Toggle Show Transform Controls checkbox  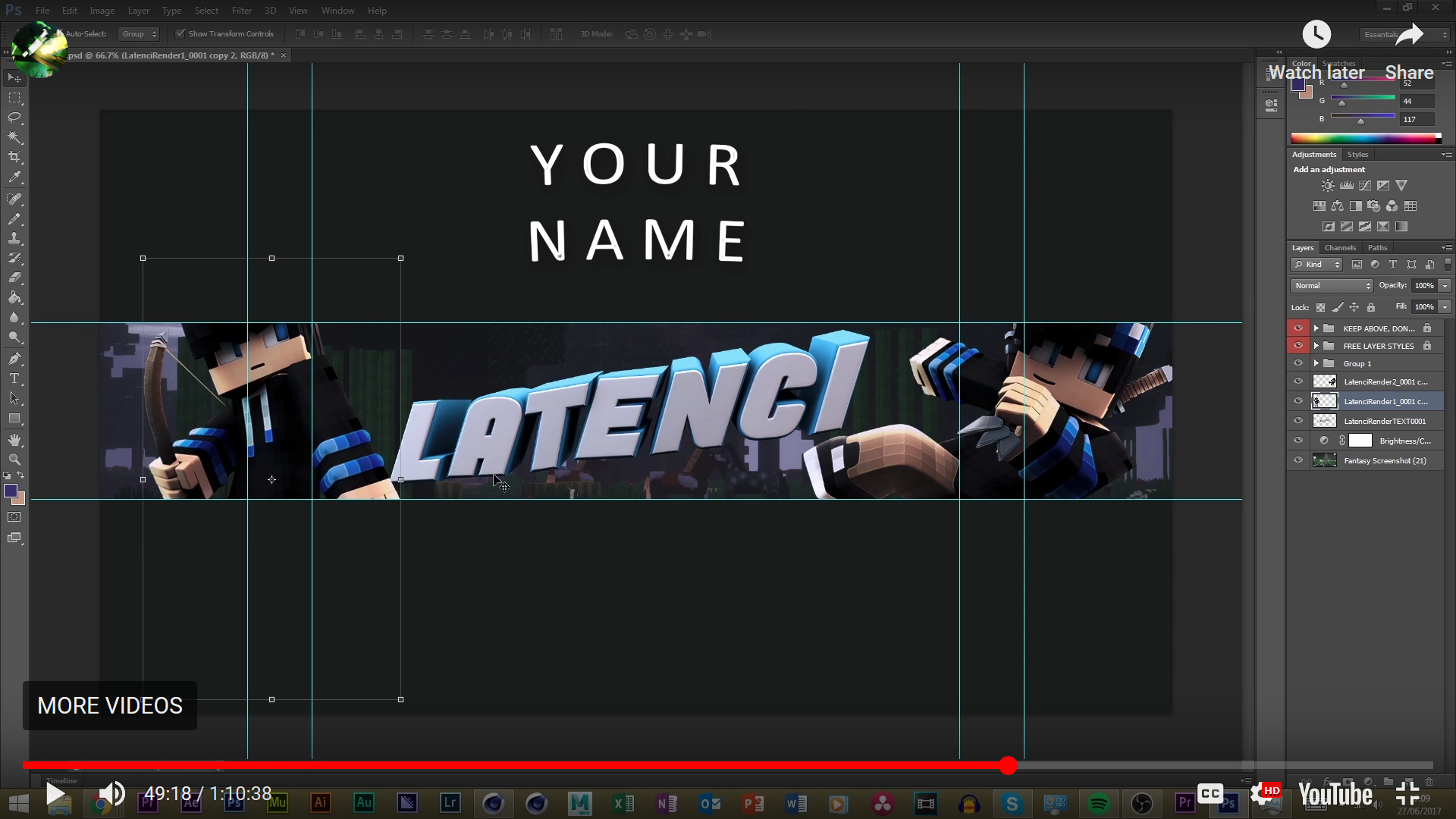point(180,33)
